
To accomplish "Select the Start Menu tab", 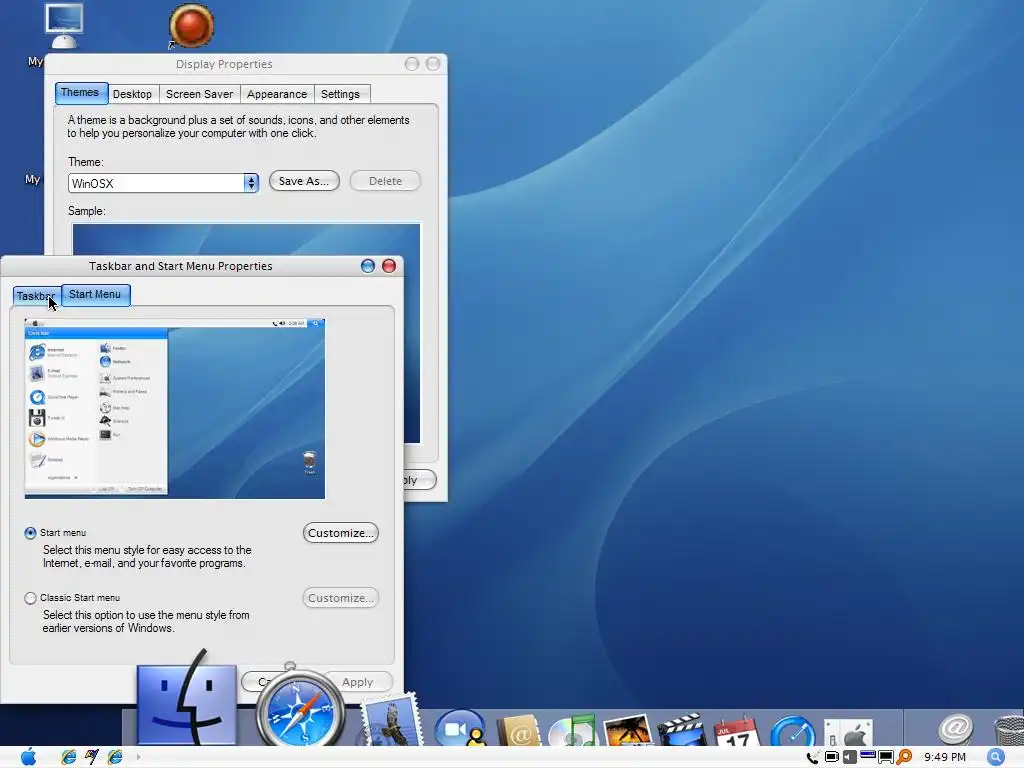I will pyautogui.click(x=95, y=295).
